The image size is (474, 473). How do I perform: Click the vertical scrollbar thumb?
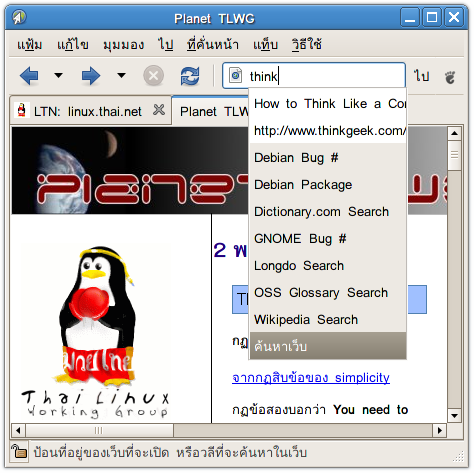click(454, 155)
